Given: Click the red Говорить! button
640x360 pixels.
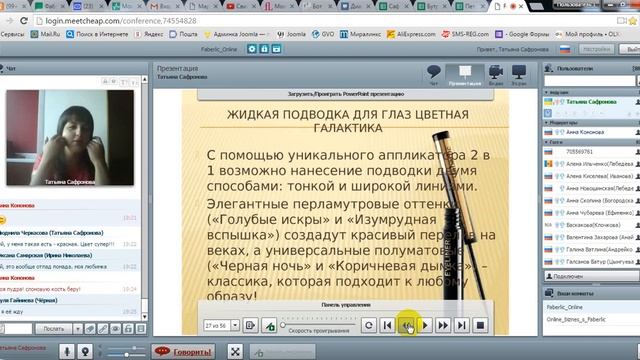Looking at the screenshot, I should tap(184, 351).
